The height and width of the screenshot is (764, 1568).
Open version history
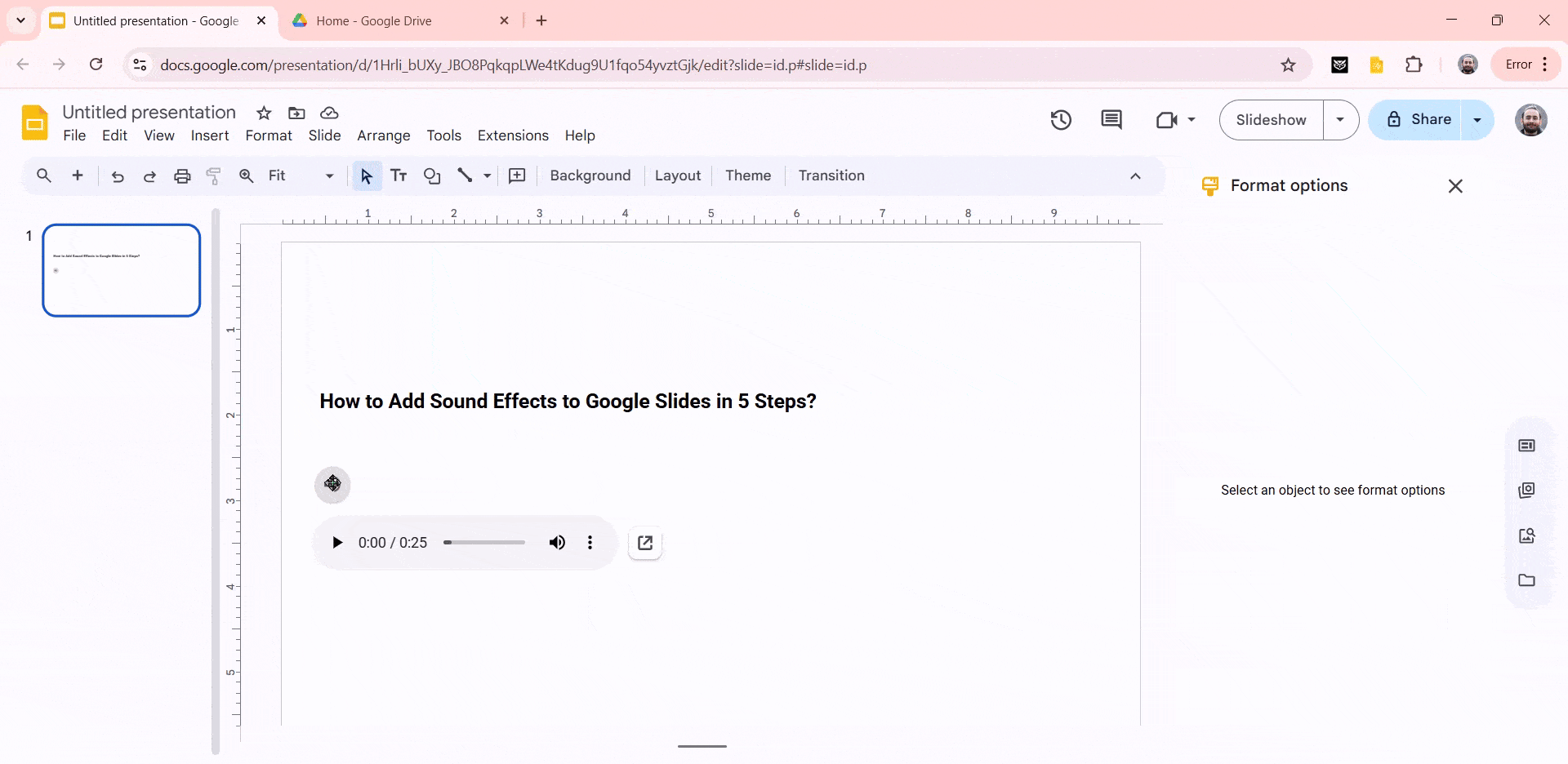pyautogui.click(x=1061, y=120)
